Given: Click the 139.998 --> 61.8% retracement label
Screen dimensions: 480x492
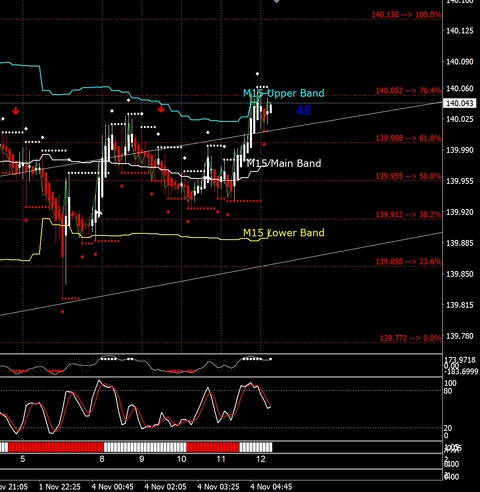Looking at the screenshot, I should pos(408,138).
